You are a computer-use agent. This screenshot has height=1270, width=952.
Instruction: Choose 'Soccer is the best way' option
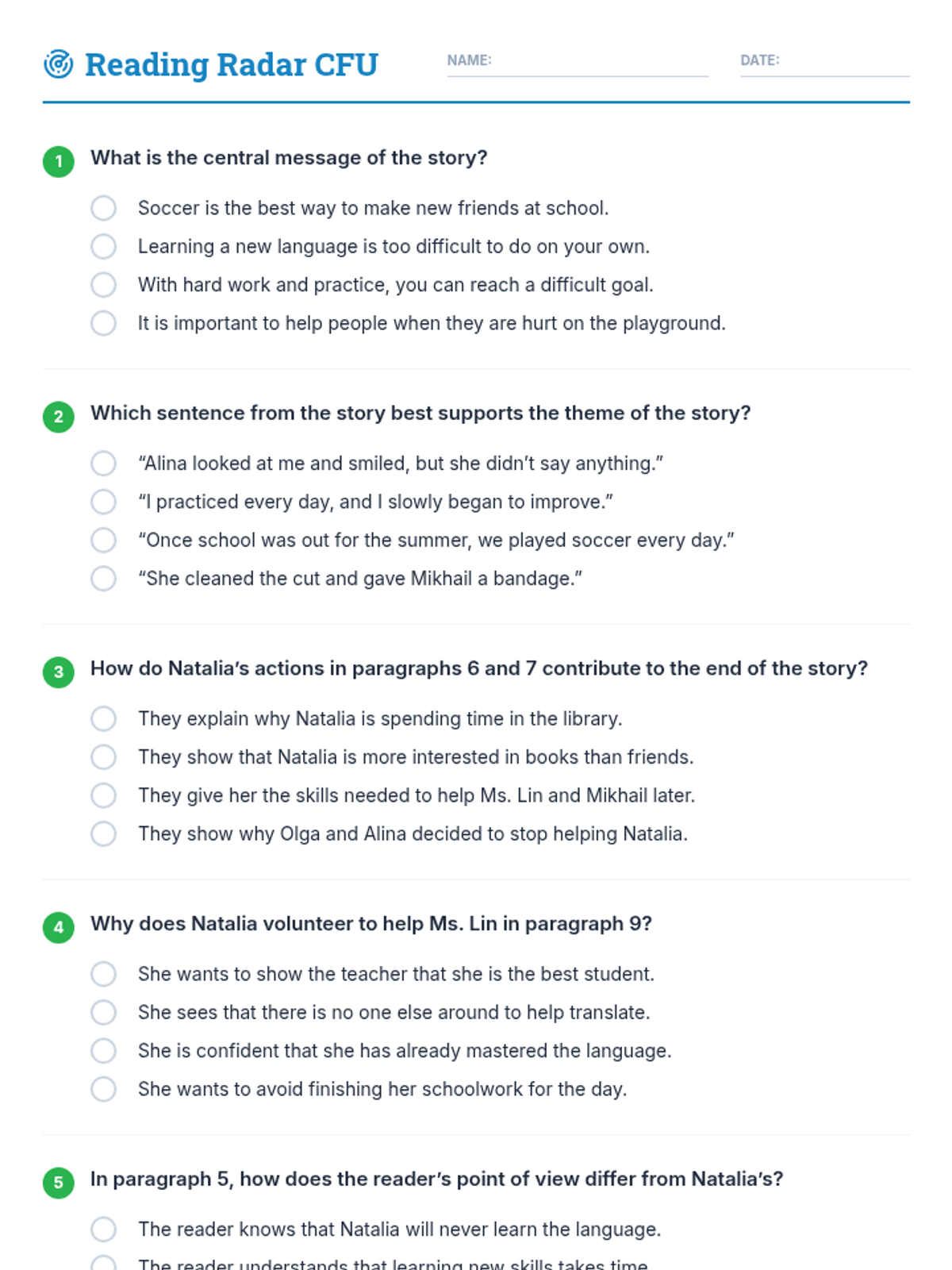click(x=103, y=208)
